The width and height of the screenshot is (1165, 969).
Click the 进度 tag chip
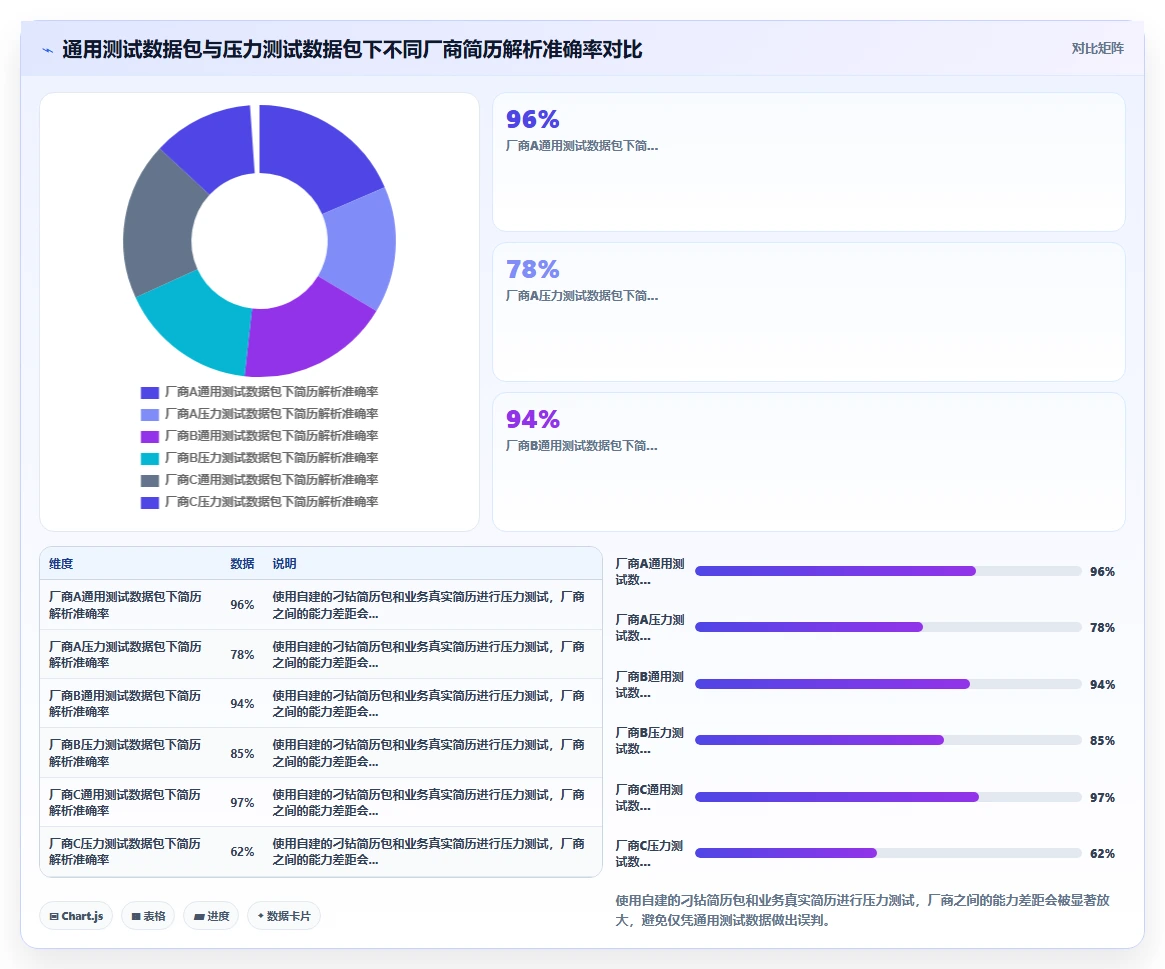point(211,915)
